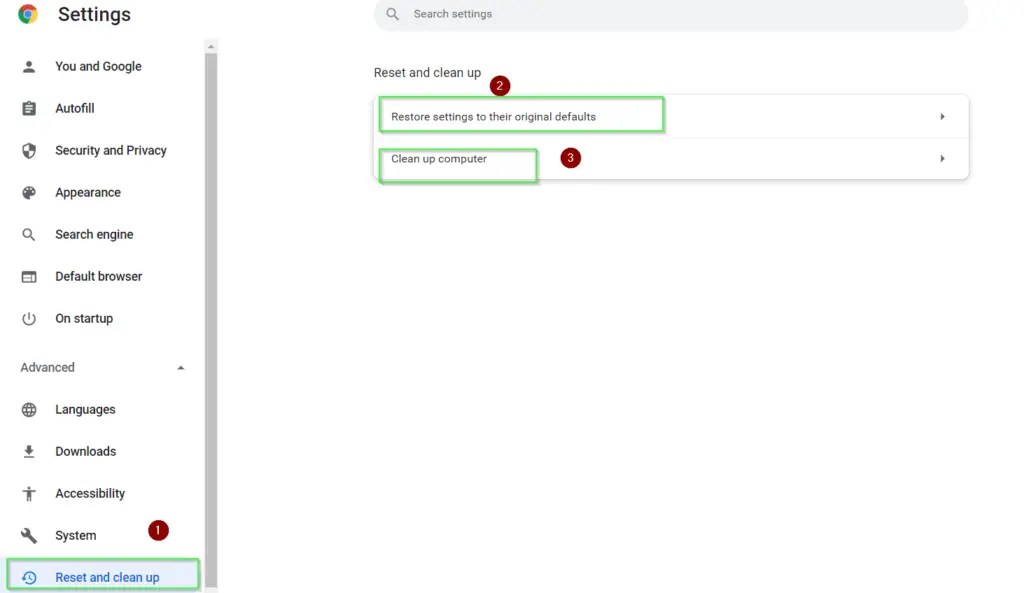The height and width of the screenshot is (593, 1024).
Task: Collapse the Advanced section arrow
Action: (x=181, y=368)
